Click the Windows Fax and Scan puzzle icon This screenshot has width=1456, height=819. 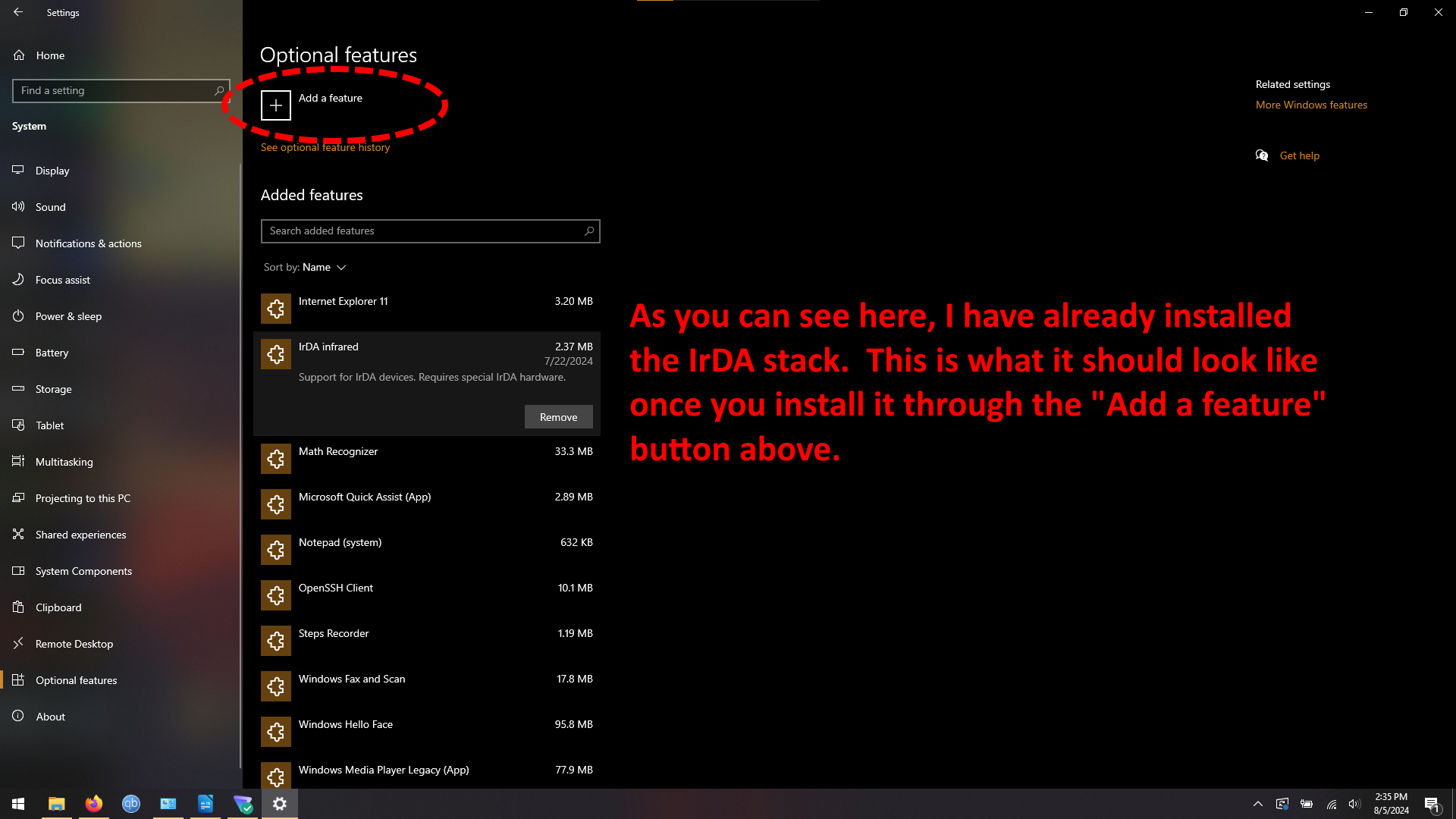(x=276, y=686)
